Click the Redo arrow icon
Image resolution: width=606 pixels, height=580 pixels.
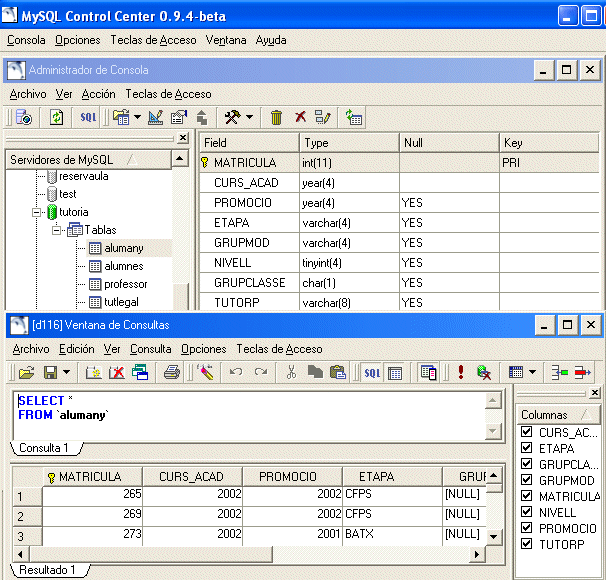click(261, 372)
